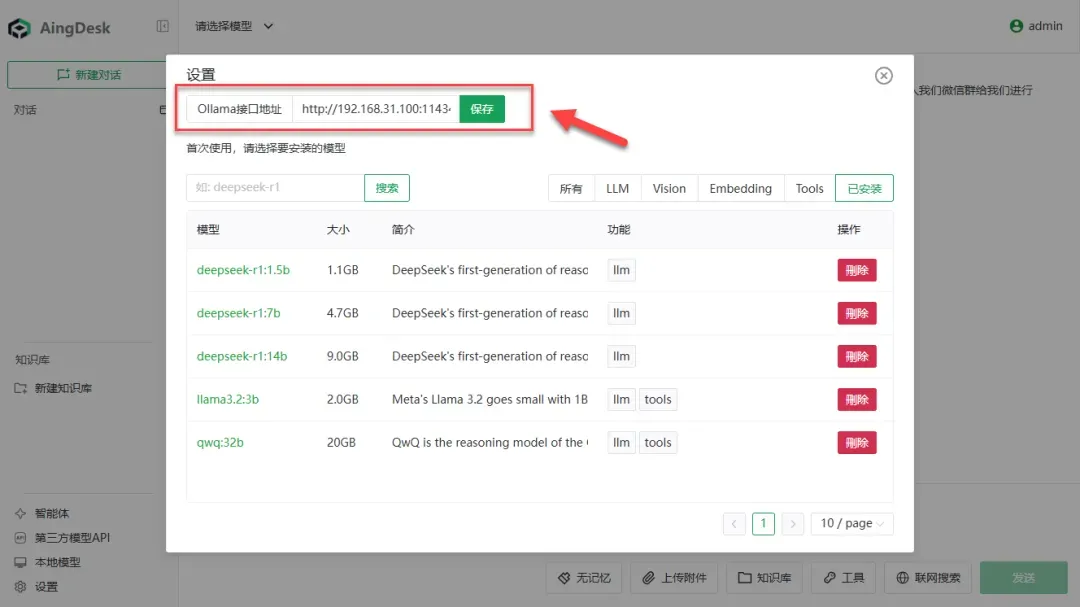Go to the previous page arrow
Screen dimensions: 1080x607
pos(734,524)
